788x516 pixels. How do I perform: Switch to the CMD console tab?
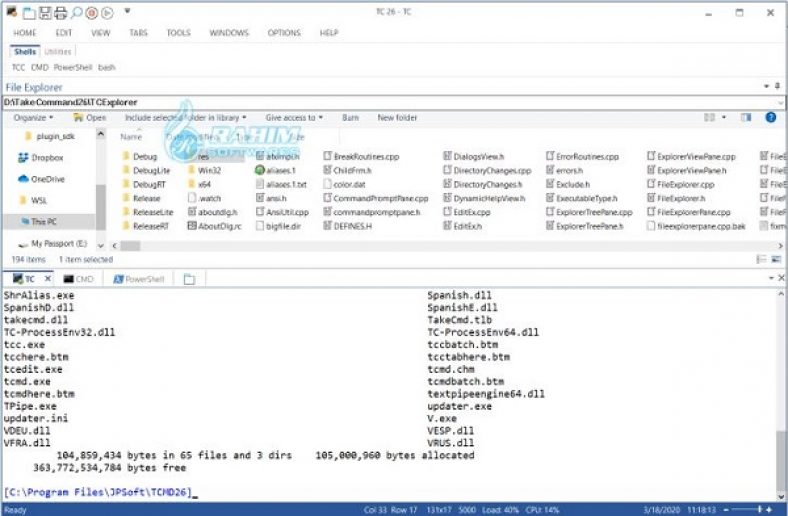coord(78,279)
